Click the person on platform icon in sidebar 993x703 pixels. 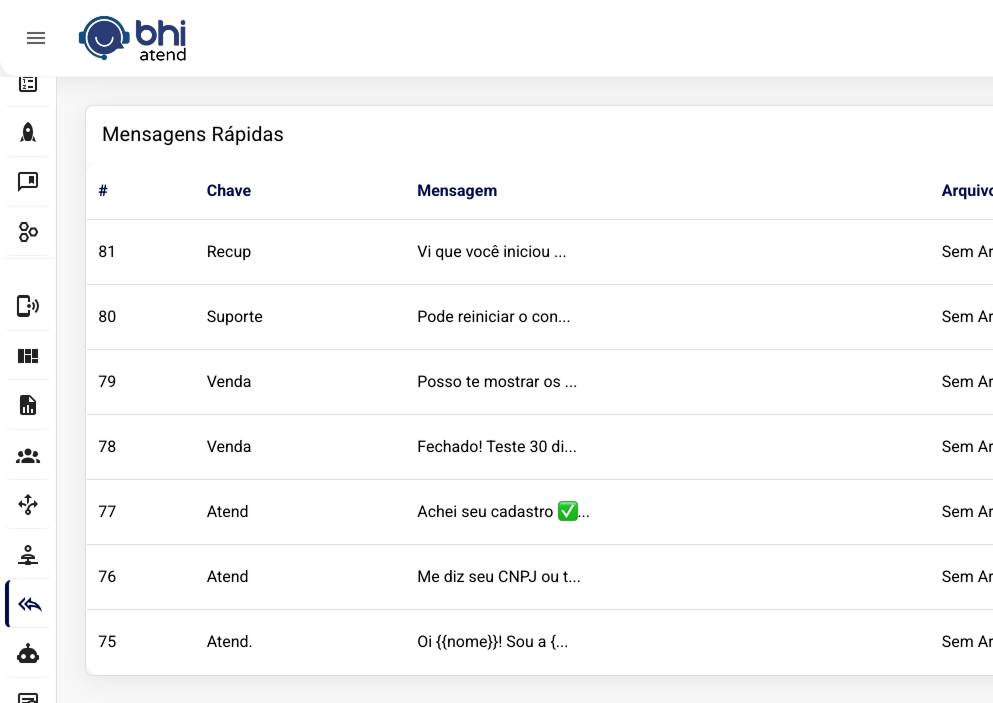coord(28,555)
